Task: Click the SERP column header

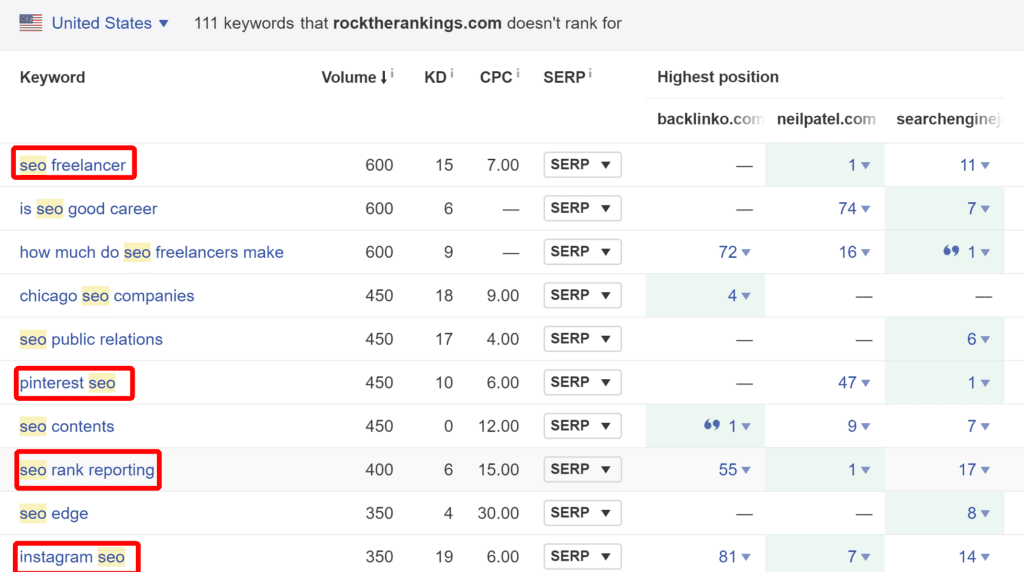Action: click(x=564, y=78)
